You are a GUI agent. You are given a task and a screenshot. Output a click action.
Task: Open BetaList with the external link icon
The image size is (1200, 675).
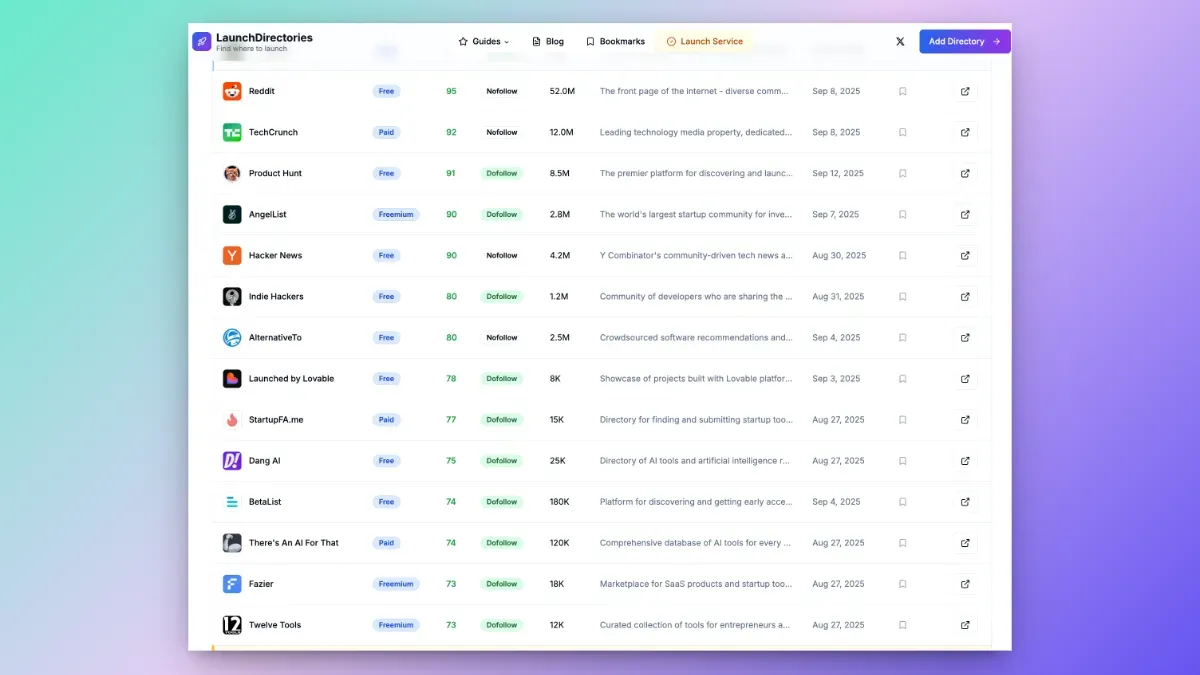click(965, 501)
